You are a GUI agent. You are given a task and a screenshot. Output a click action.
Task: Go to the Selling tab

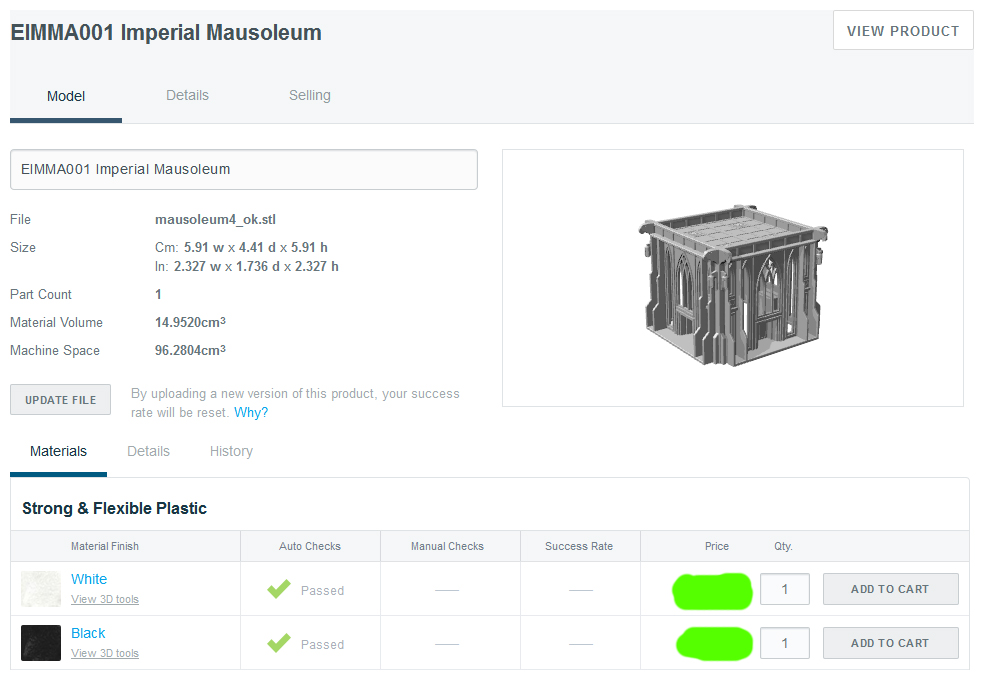click(x=310, y=95)
